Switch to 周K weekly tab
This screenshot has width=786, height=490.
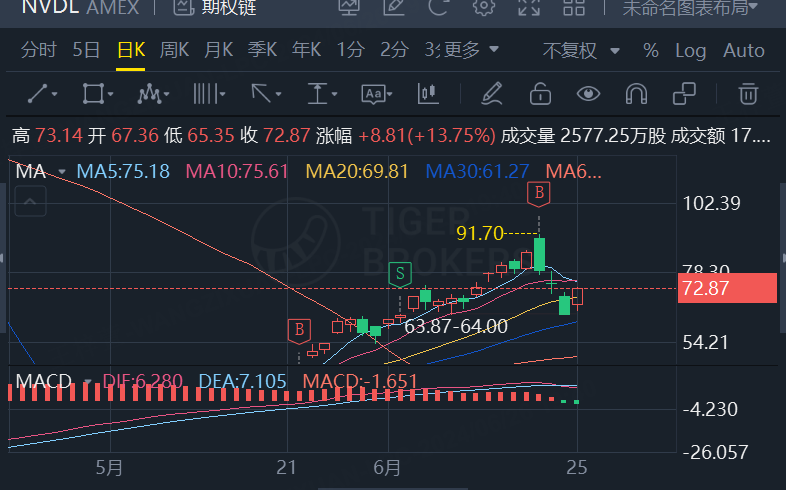coord(174,50)
